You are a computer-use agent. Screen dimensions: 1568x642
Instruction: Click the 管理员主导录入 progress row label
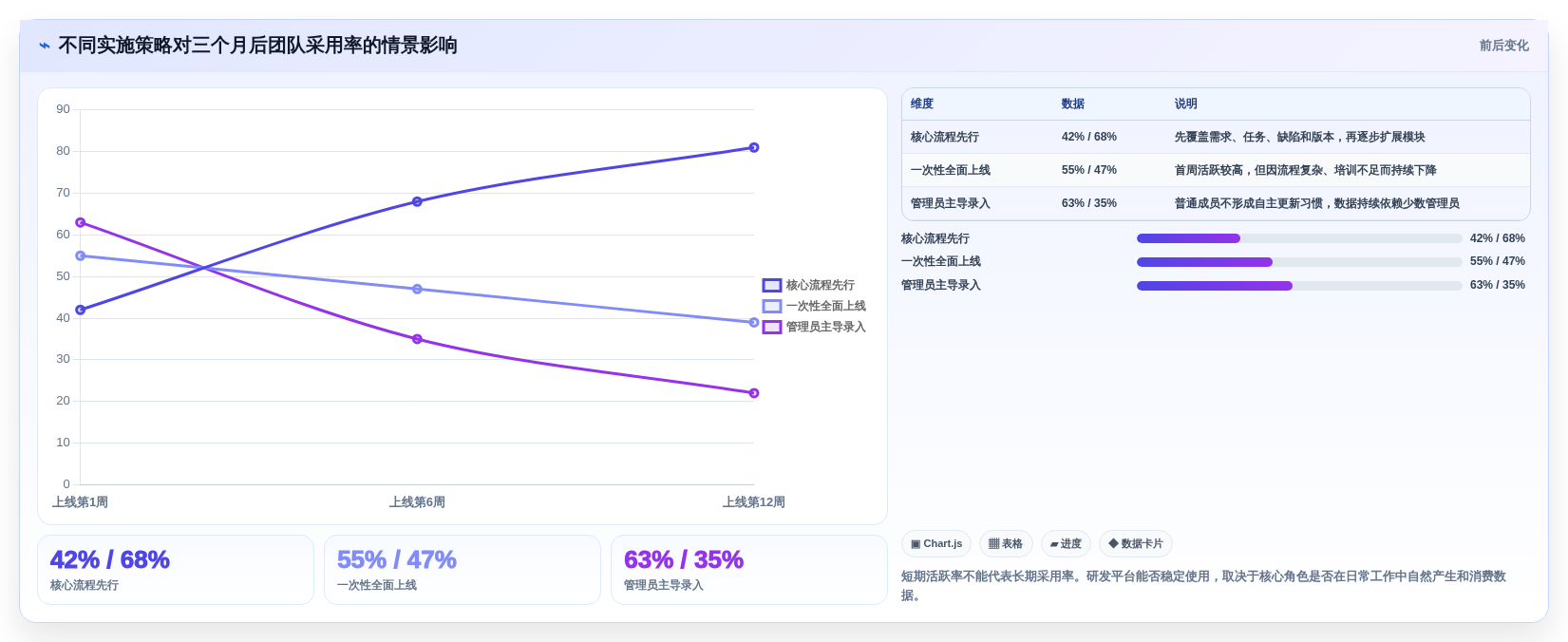coord(941,285)
